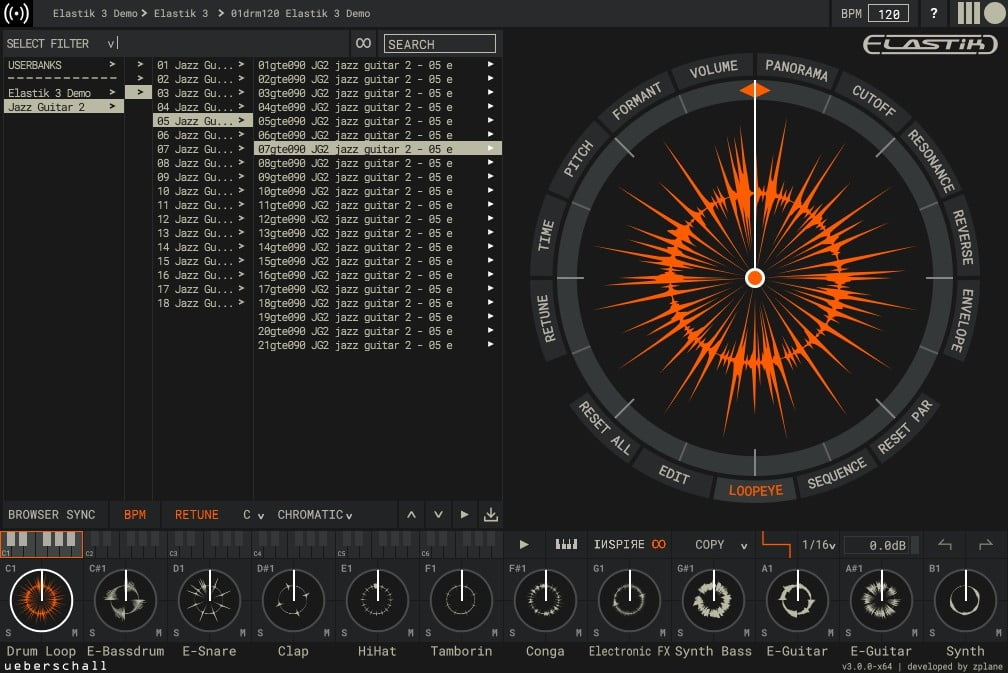This screenshot has height=673, width=1008.
Task: Open the CHROMATIC scale dropdown
Action: (314, 515)
